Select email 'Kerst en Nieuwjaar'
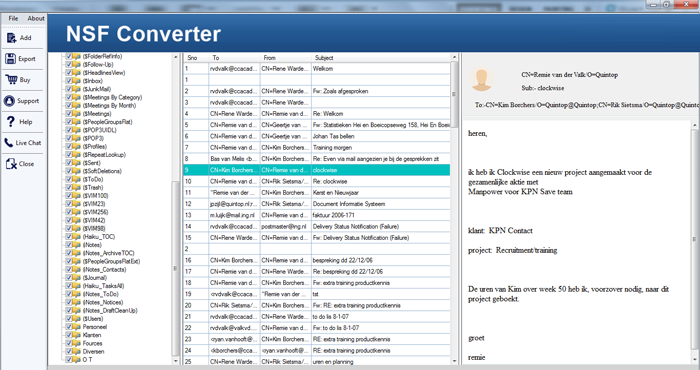 [317, 192]
